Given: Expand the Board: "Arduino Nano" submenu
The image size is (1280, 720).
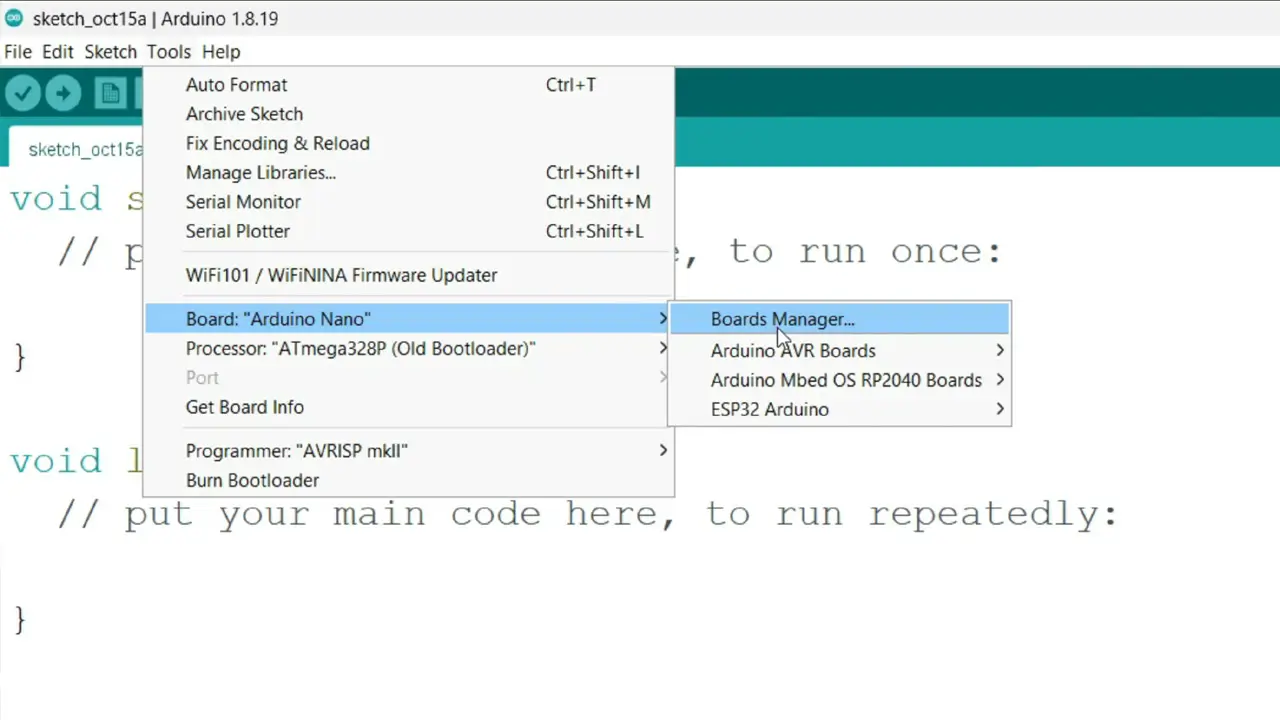Looking at the screenshot, I should pos(408,319).
